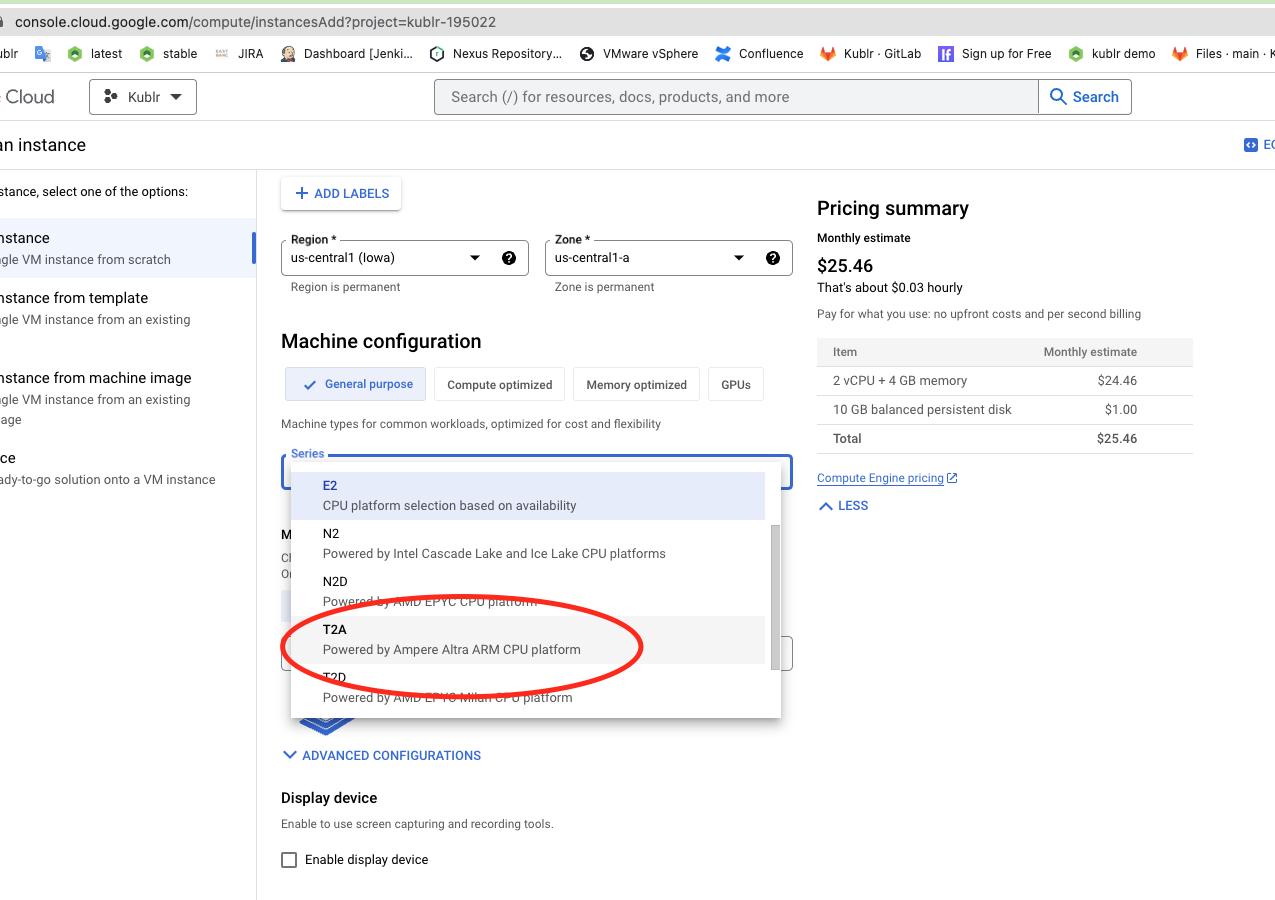Click the '10 GB balanced persistent disk' row
Image resolution: width=1275 pixels, height=900 pixels.
pyautogui.click(x=1005, y=410)
